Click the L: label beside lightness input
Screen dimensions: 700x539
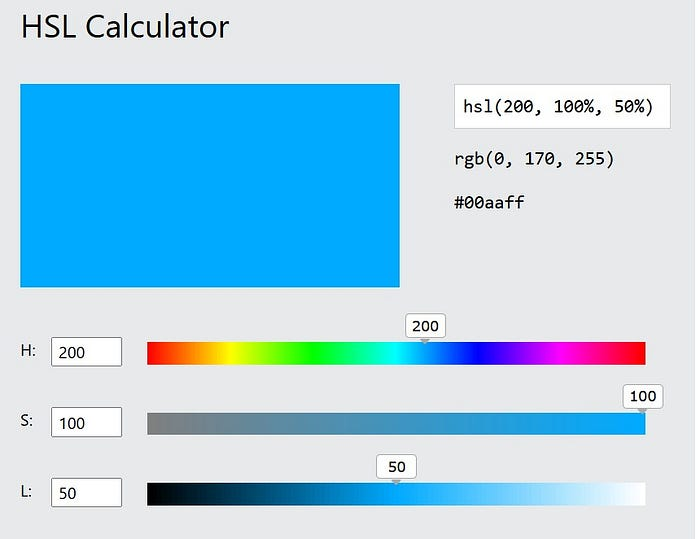point(28,491)
